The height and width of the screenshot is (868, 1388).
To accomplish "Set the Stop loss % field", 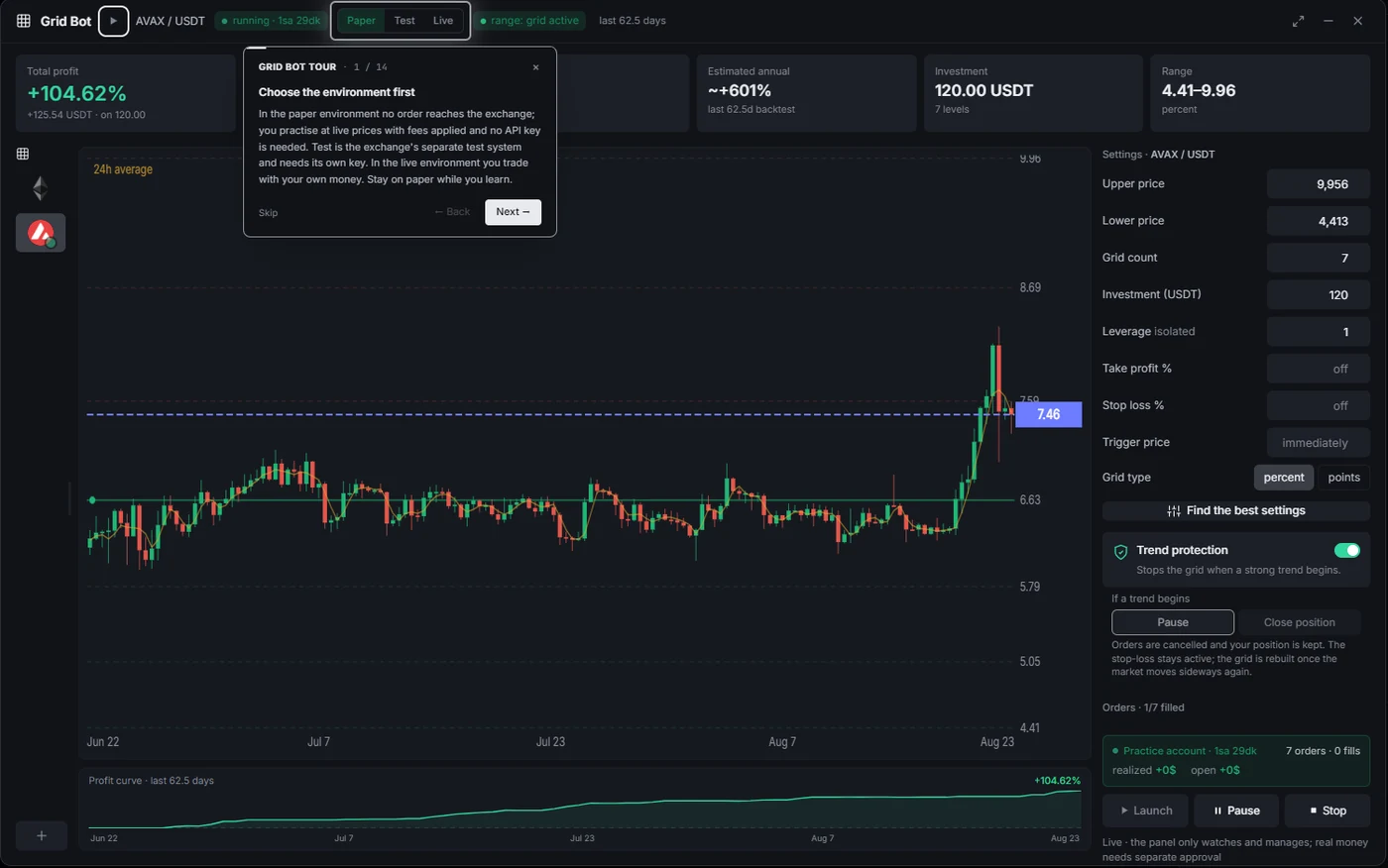I will pos(1319,405).
